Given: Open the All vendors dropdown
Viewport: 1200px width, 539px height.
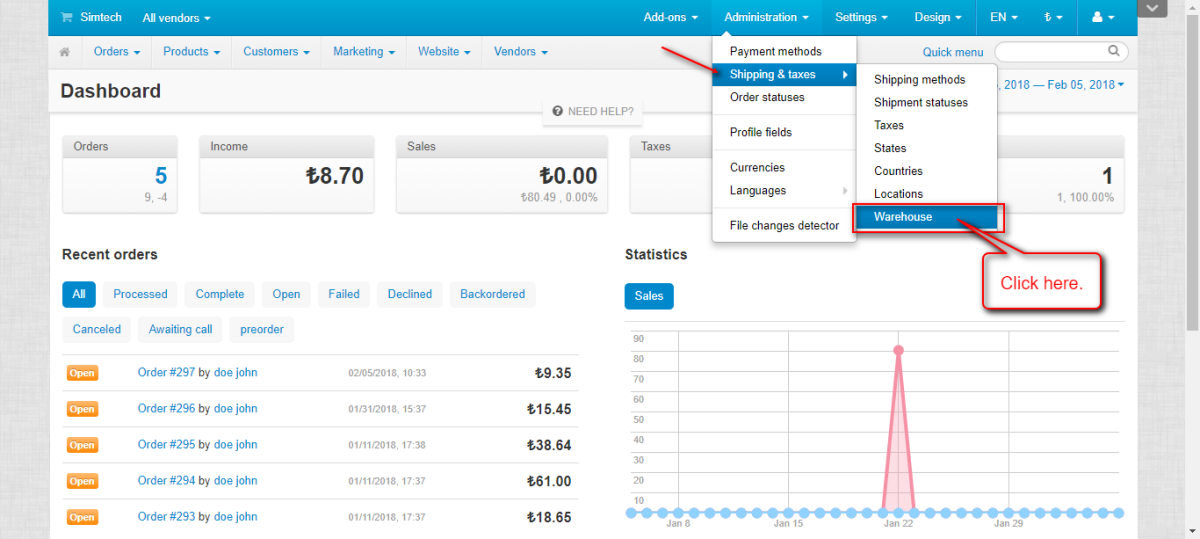Looking at the screenshot, I should pos(177,18).
